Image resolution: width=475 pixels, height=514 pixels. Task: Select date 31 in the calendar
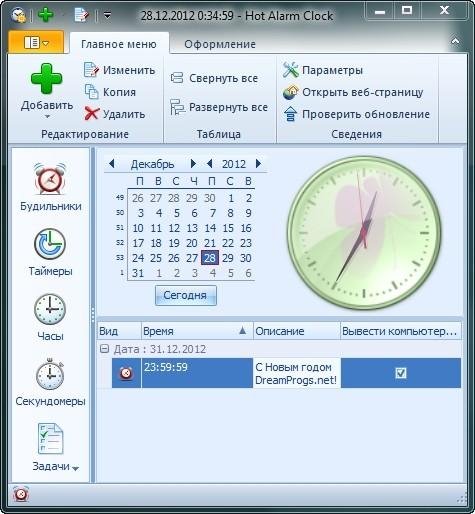click(x=138, y=273)
